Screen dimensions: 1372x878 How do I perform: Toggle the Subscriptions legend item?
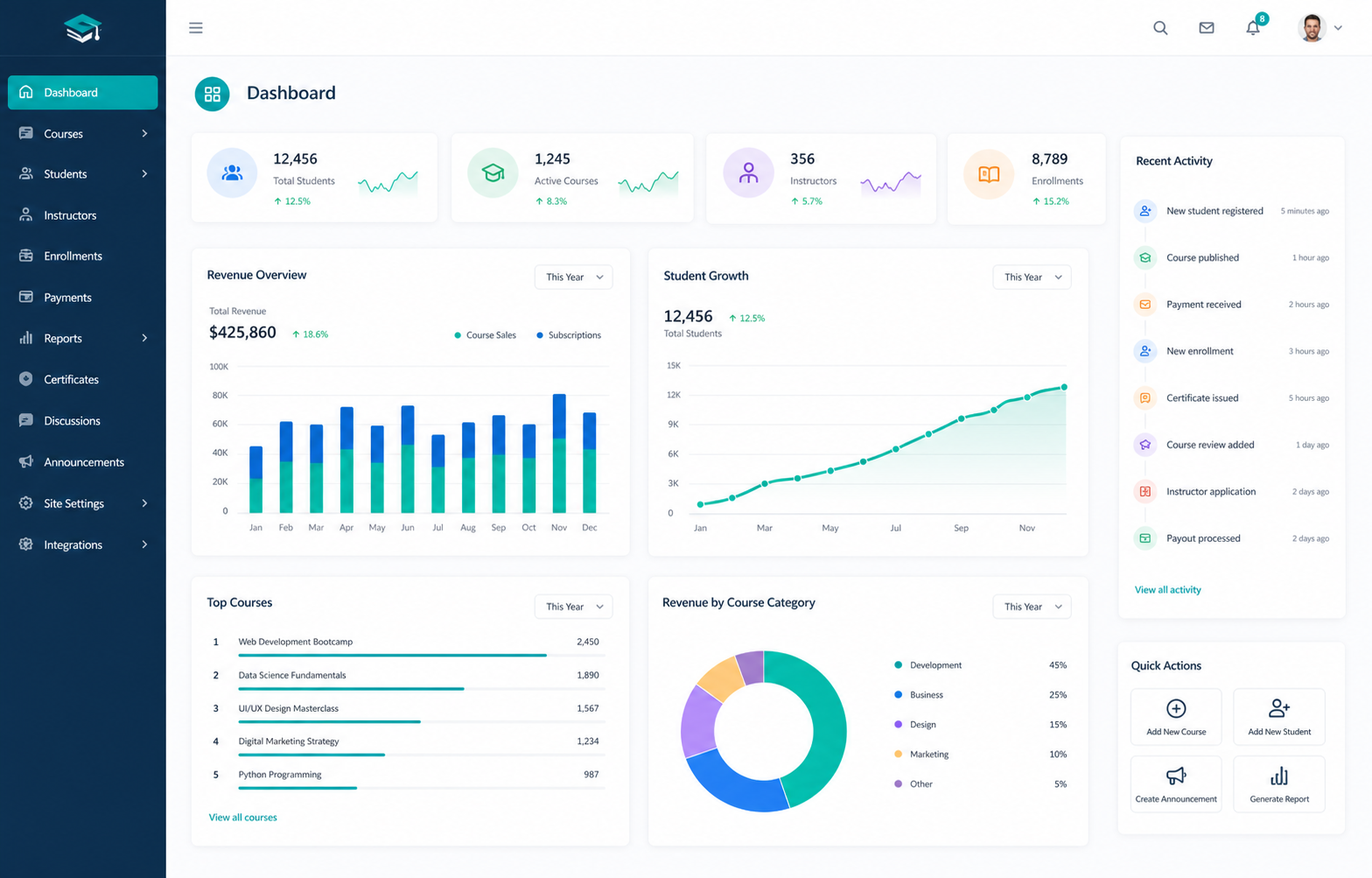coord(569,335)
